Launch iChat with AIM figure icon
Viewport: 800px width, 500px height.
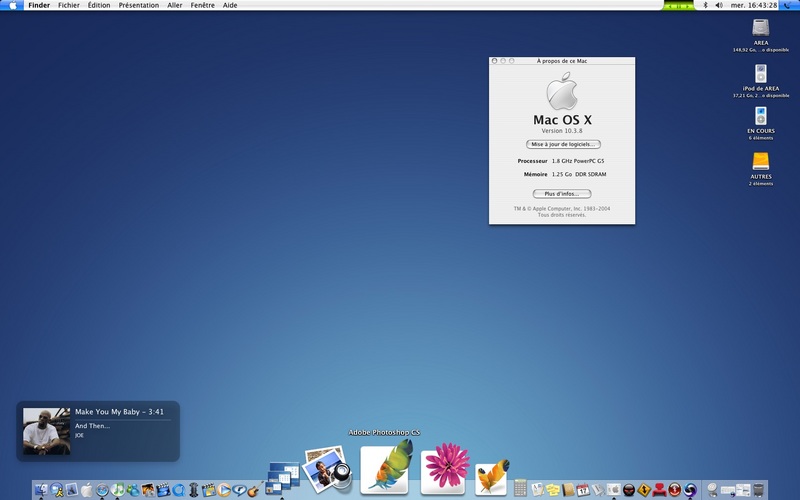(57, 490)
